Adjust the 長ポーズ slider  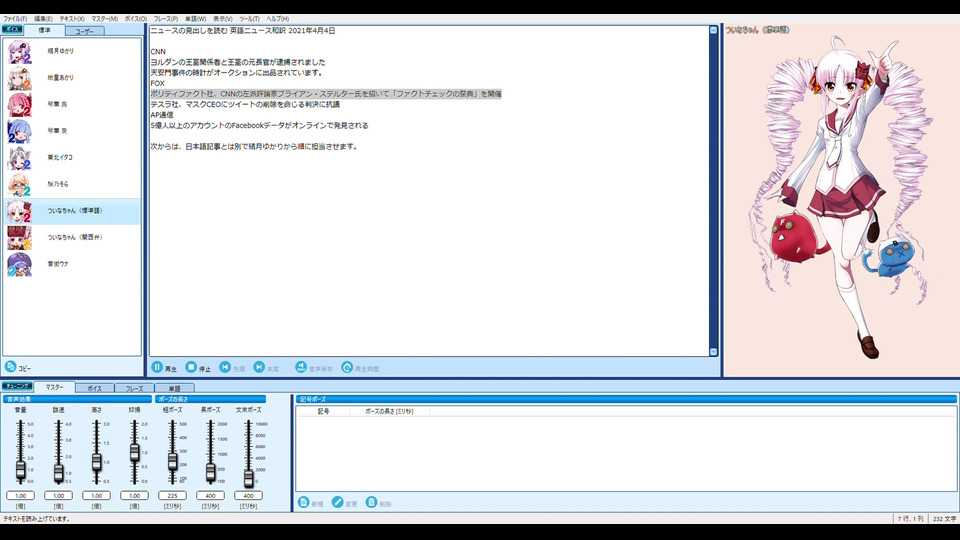point(210,471)
